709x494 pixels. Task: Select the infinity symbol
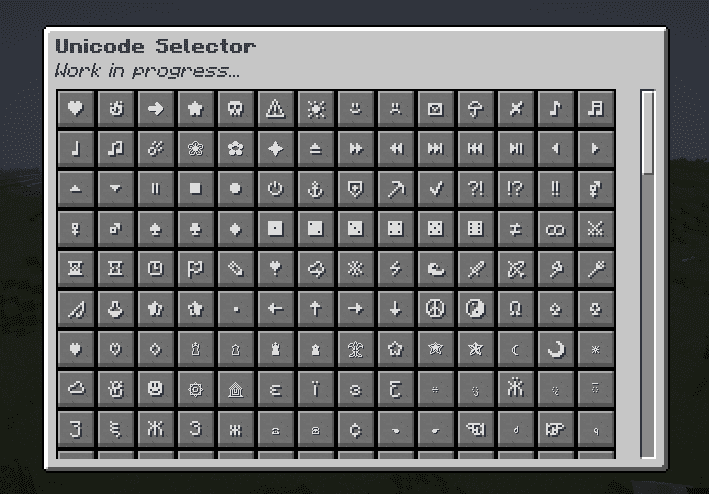click(555, 228)
